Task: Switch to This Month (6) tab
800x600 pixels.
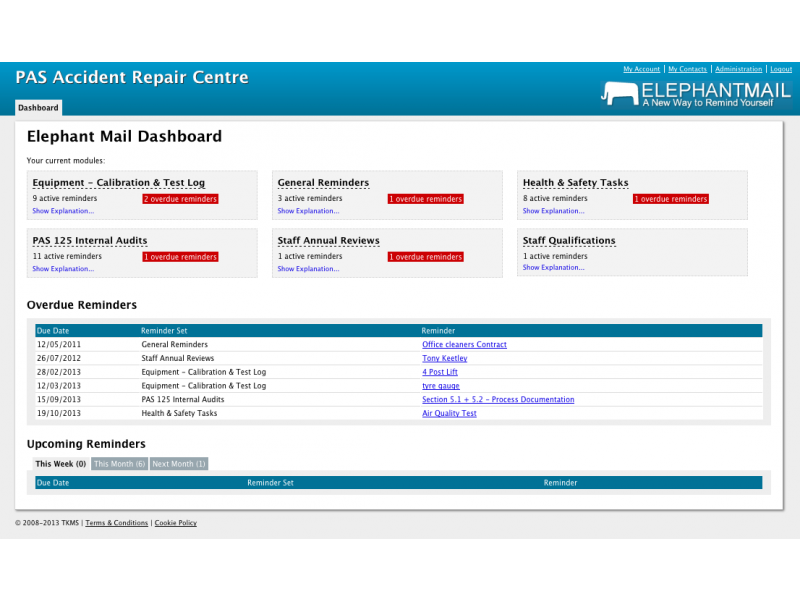Action: [119, 464]
